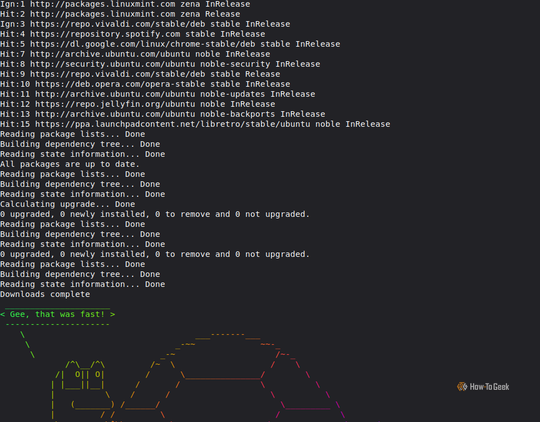Click the 'Ign:3 https://repo.vivaldi.com/stable/deb stable InRelease' line

pyautogui.click(x=145, y=24)
